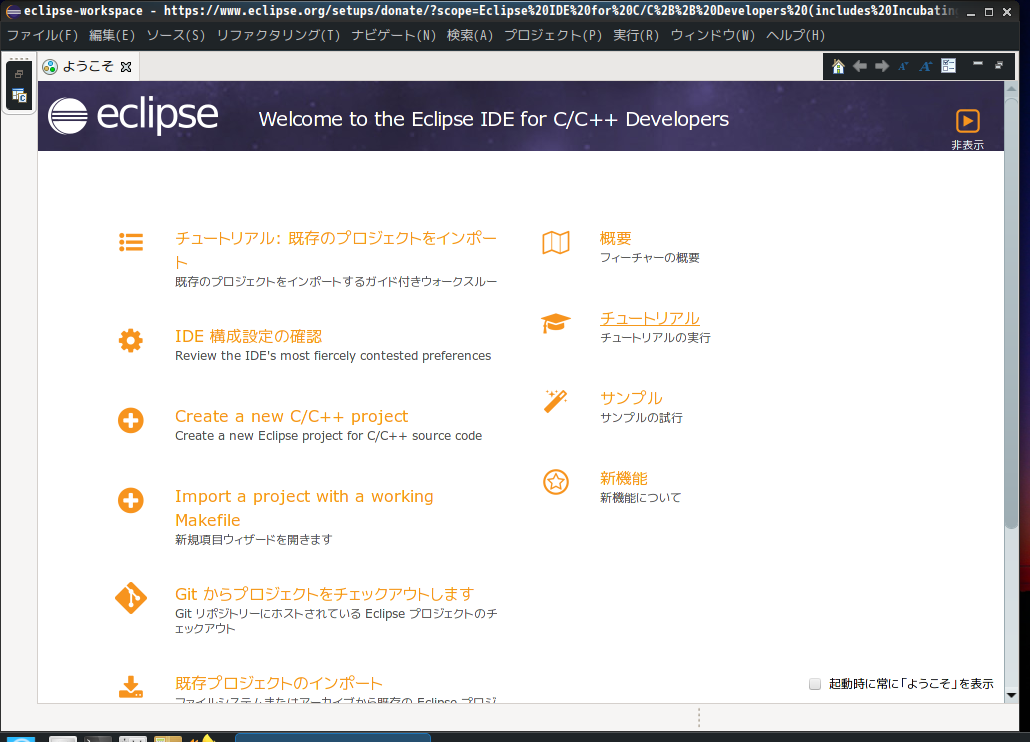Hide the Welcome page with 非表示 button
This screenshot has width=1030, height=742.
point(968,129)
